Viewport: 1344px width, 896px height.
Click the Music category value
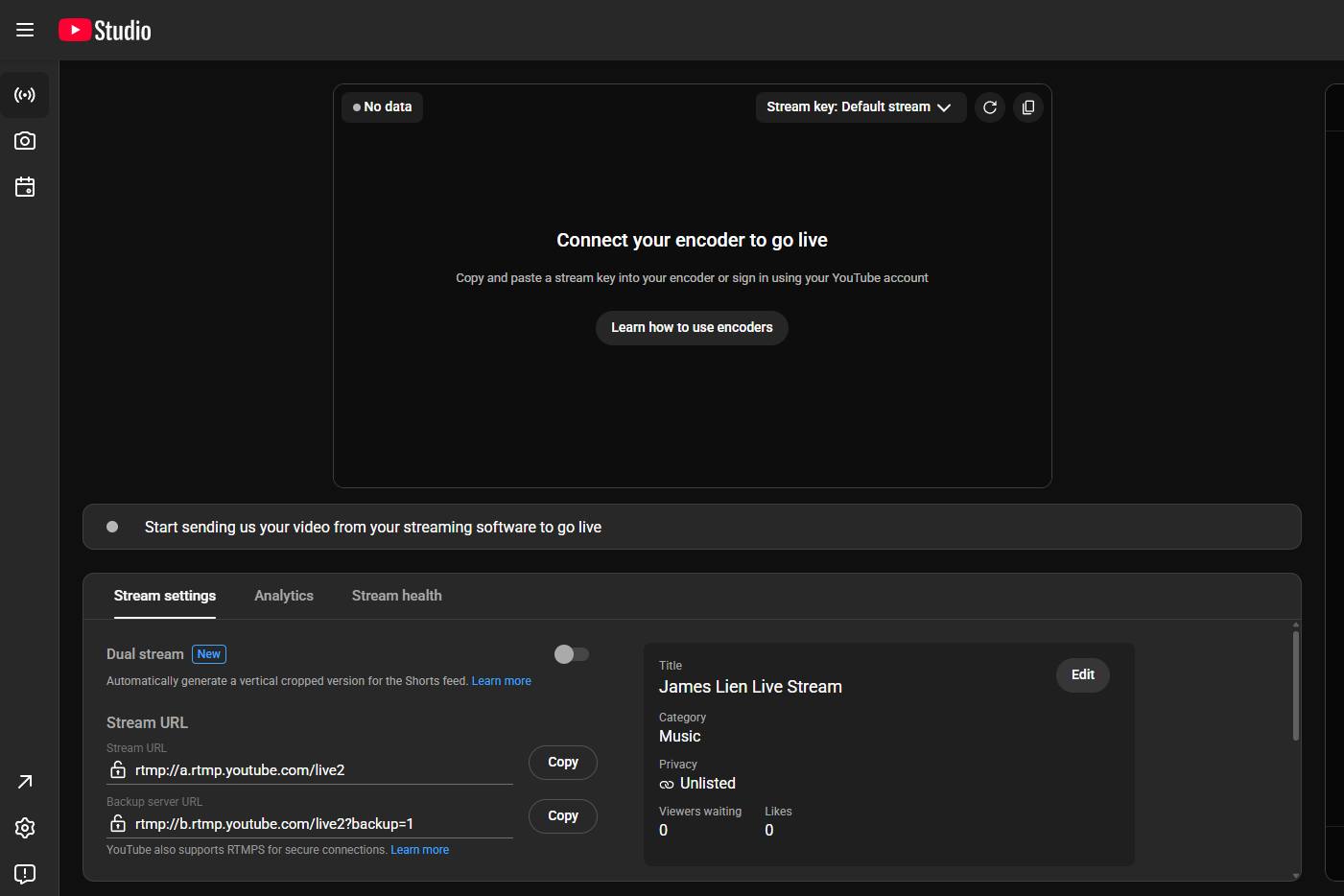680,737
